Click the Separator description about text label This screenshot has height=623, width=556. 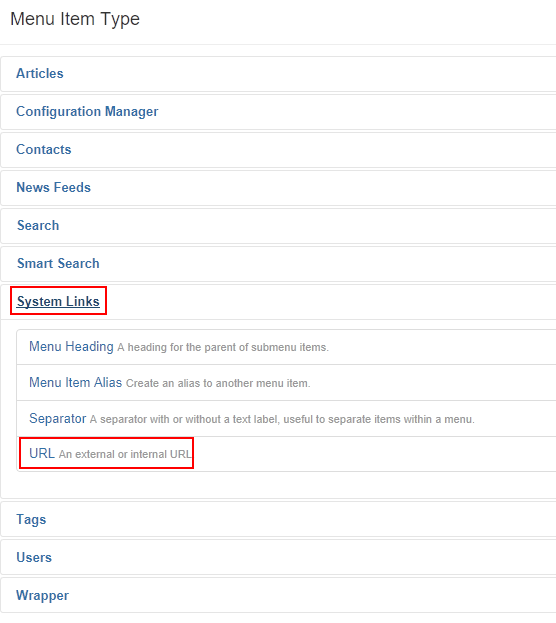[282, 420]
